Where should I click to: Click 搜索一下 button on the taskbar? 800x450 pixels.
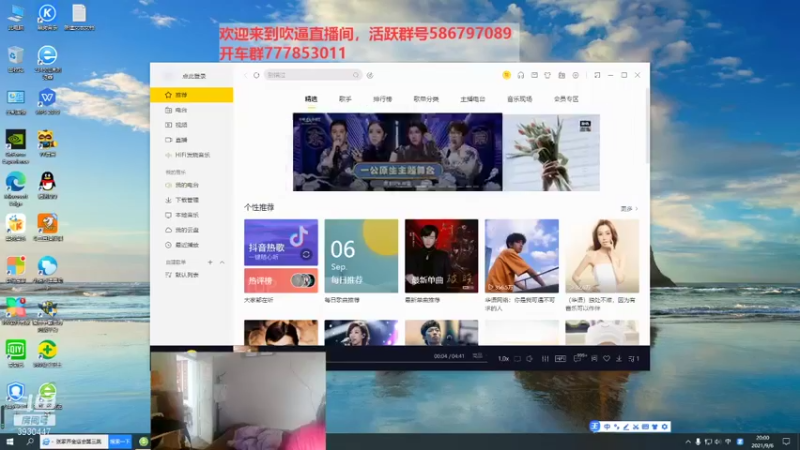120,441
